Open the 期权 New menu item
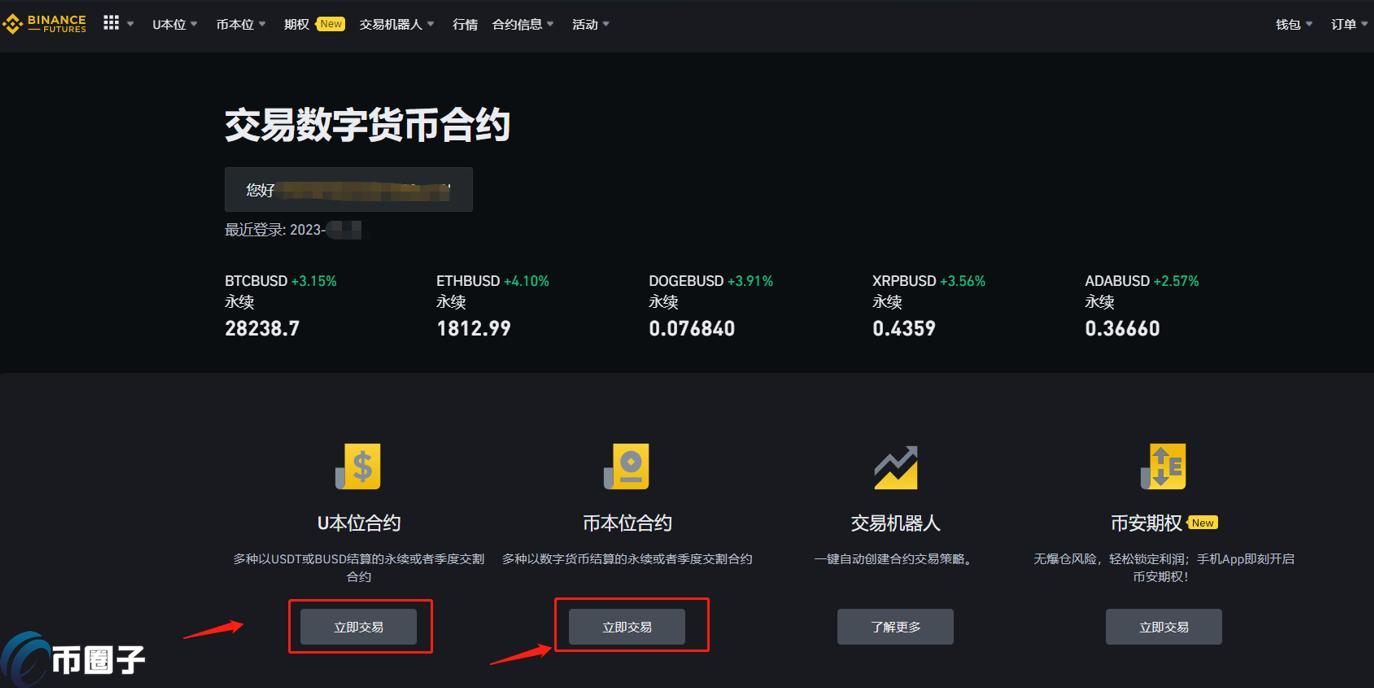1374x688 pixels. [314, 24]
